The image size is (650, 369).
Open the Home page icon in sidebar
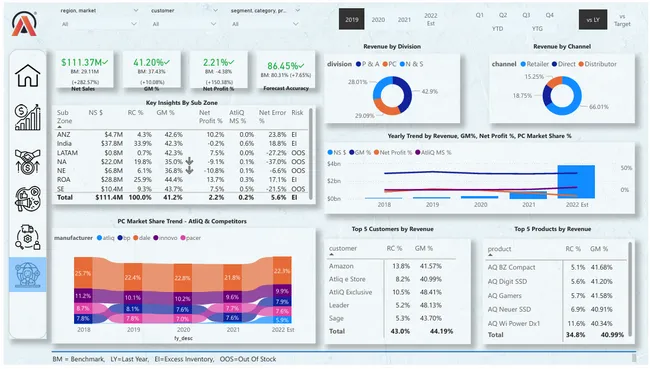[x=27, y=76]
